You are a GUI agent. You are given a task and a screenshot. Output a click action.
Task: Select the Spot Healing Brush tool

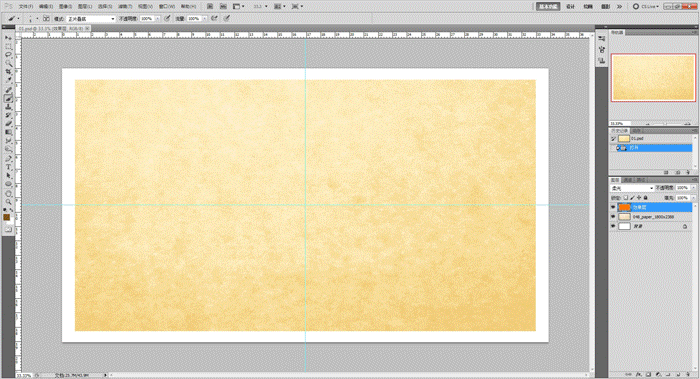coord(8,90)
